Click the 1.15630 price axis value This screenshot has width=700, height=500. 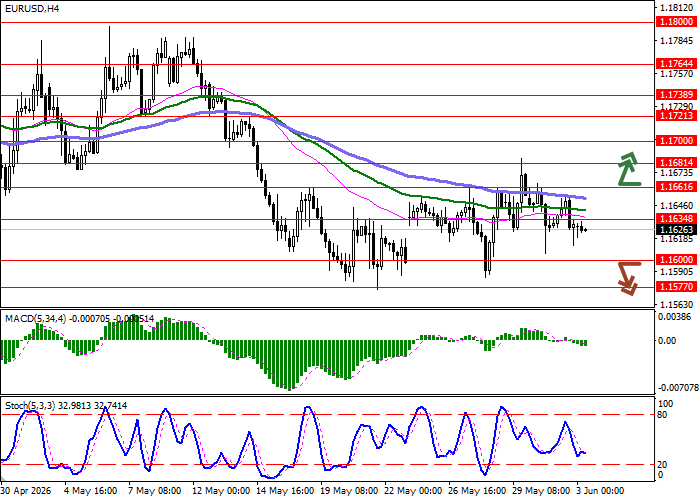[677, 305]
